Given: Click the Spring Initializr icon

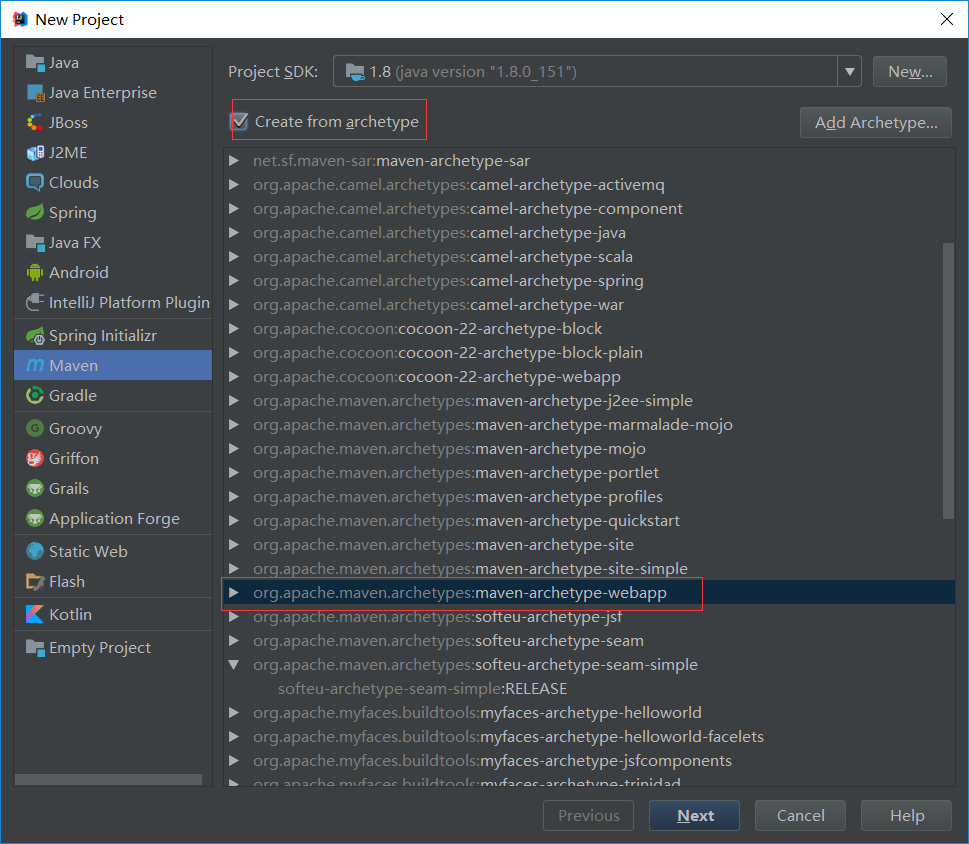Looking at the screenshot, I should pos(35,336).
